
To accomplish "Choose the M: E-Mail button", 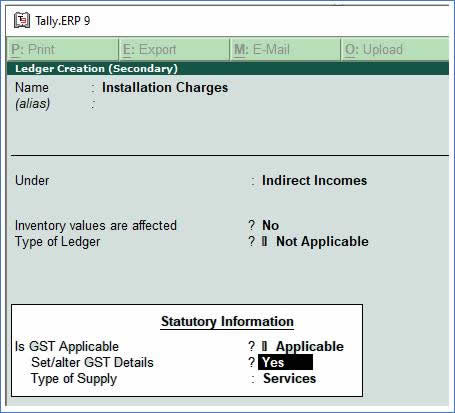I will (285, 50).
